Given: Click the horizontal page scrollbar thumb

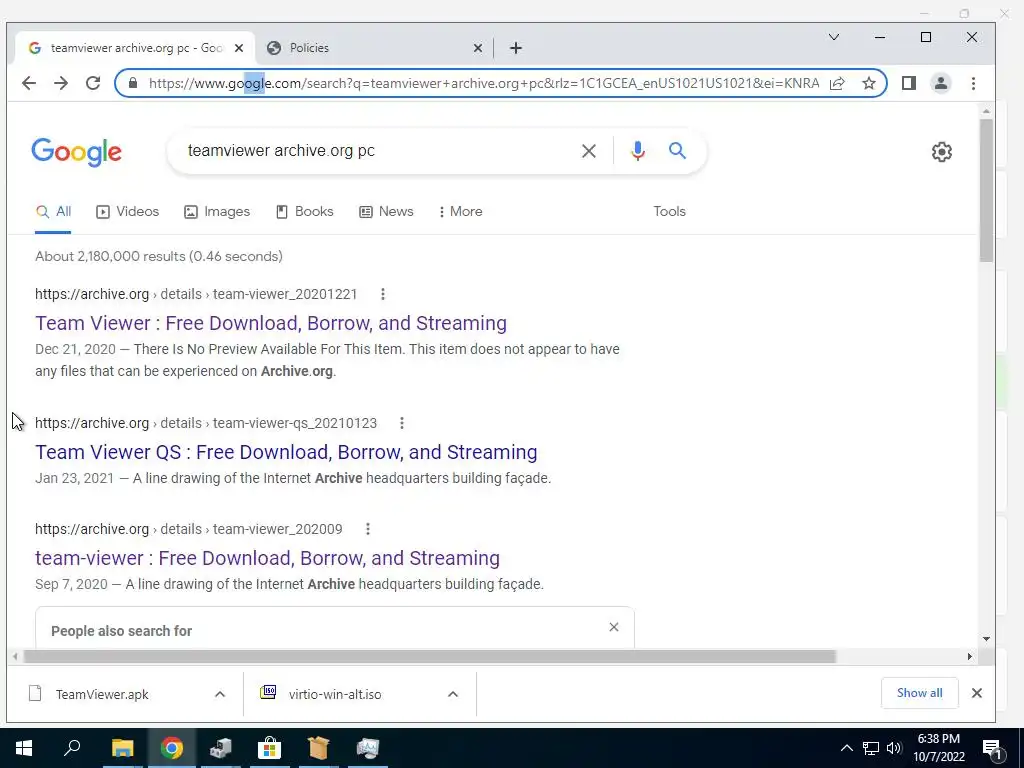Looking at the screenshot, I should [x=429, y=656].
